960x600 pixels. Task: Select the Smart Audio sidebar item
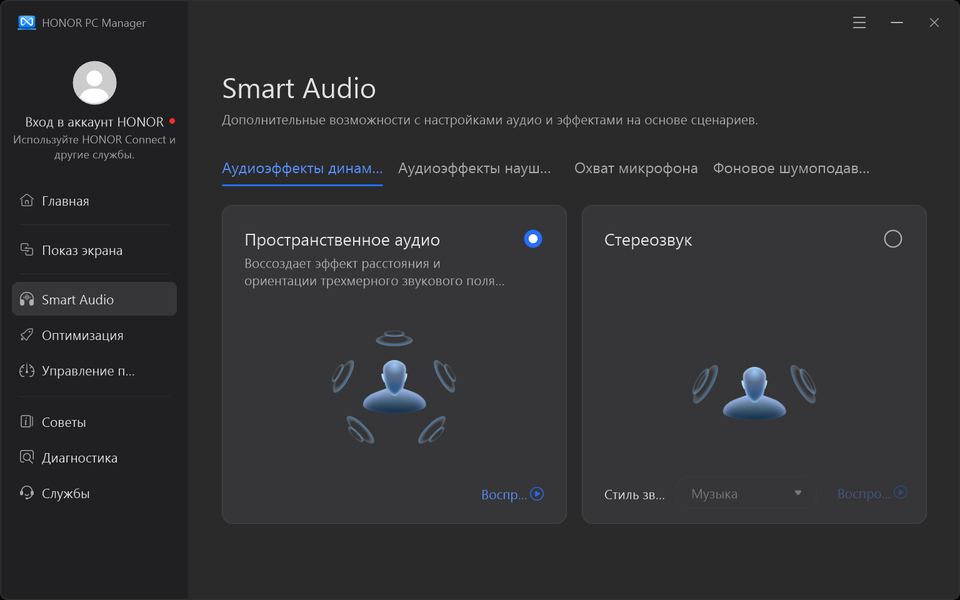(94, 299)
